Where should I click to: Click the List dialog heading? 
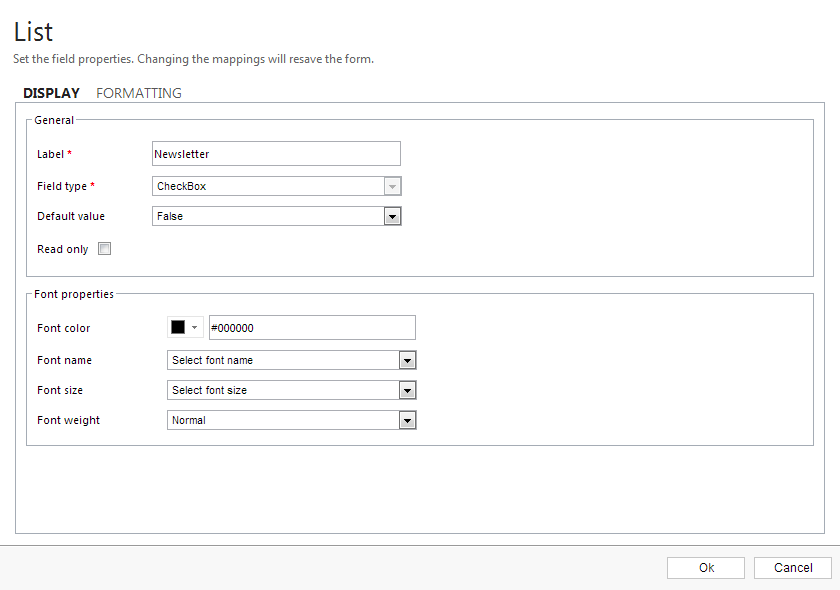tap(34, 32)
